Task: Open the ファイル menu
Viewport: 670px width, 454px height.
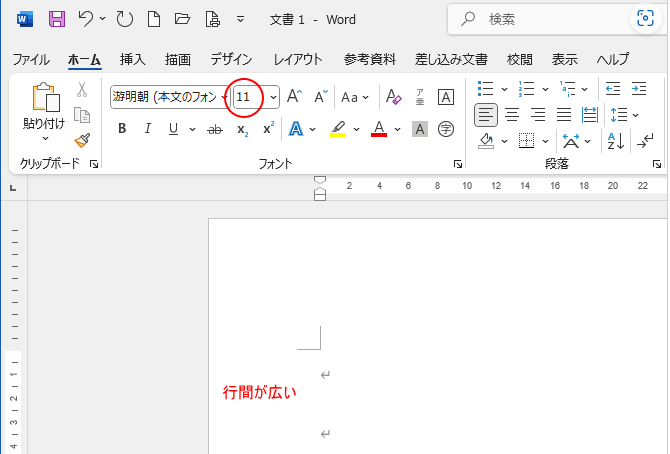Action: click(x=31, y=59)
